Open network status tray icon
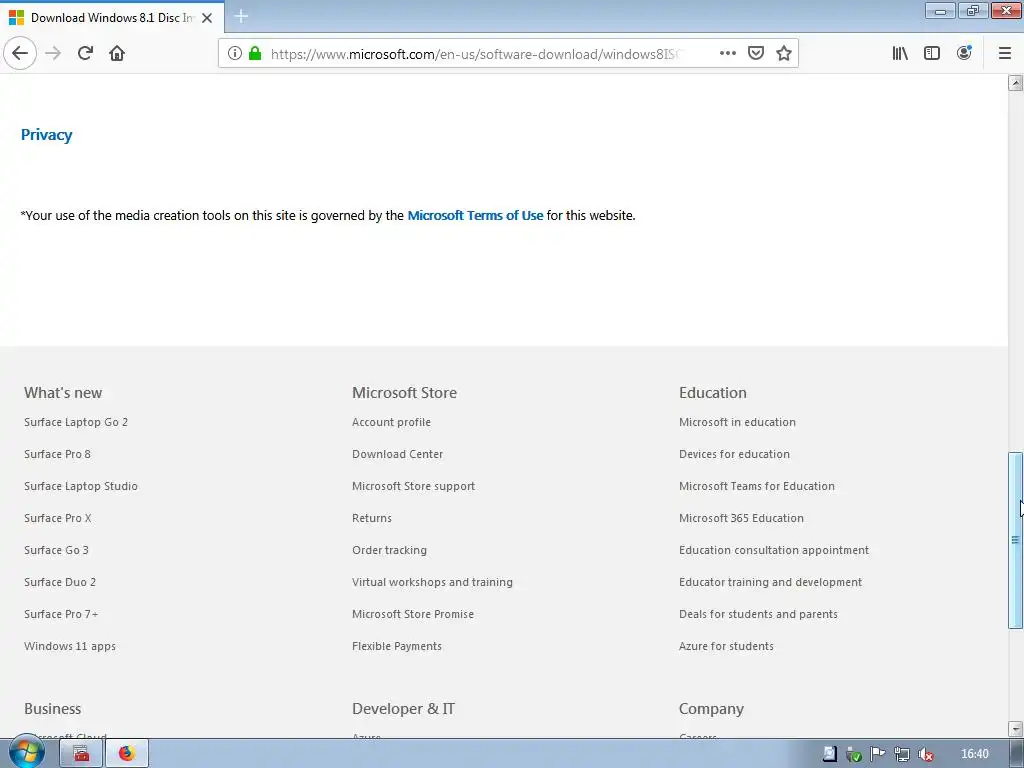The height and width of the screenshot is (768, 1024). coord(901,754)
